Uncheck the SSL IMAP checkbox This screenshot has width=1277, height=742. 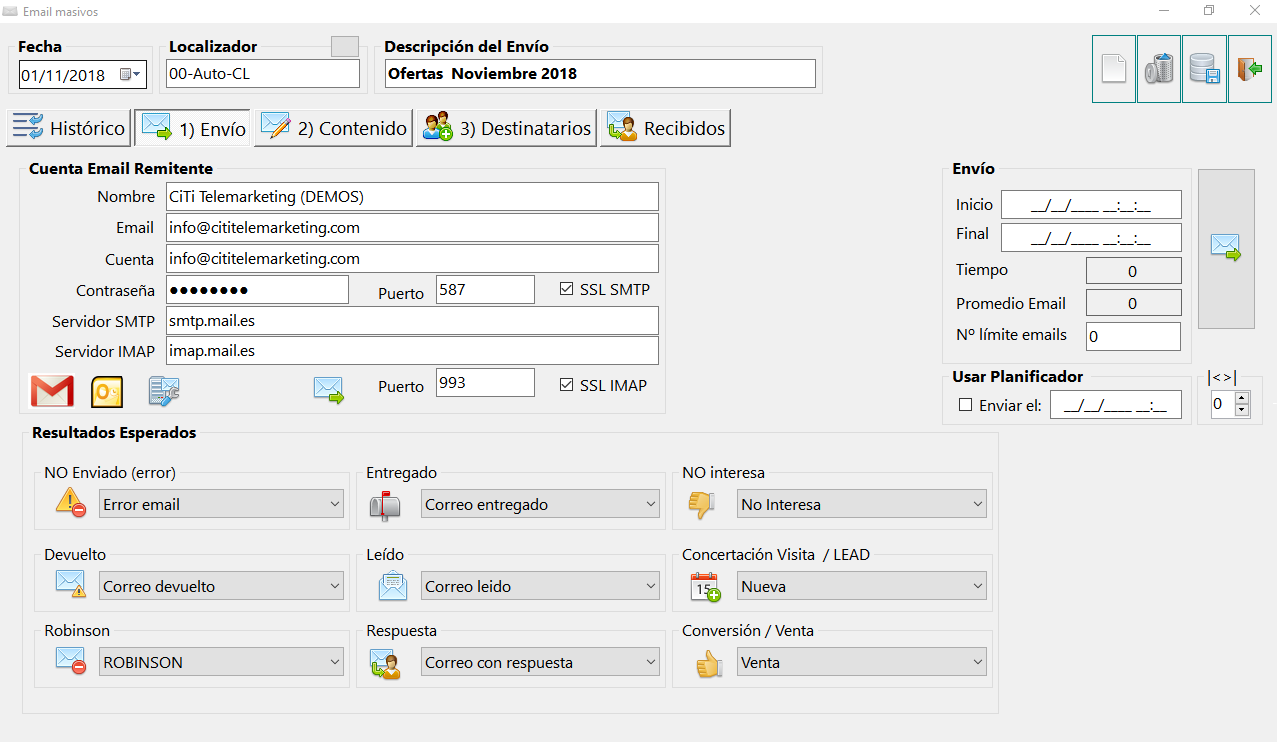pos(567,385)
